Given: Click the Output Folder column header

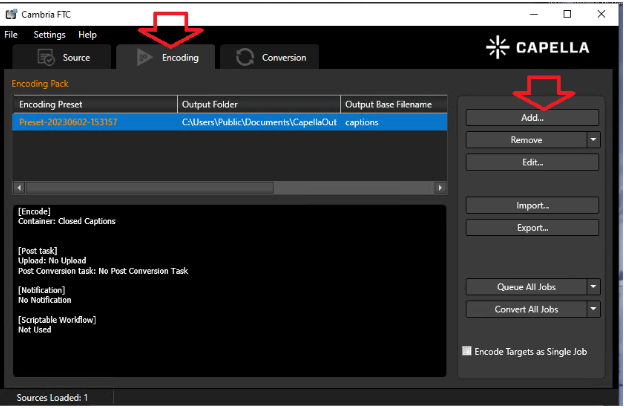Looking at the screenshot, I should coord(259,104).
